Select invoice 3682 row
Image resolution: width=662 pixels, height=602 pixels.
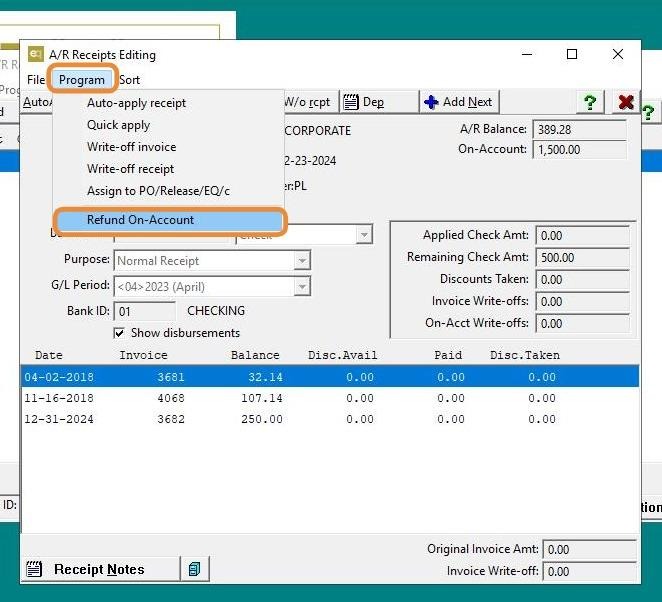pyautogui.click(x=330, y=419)
